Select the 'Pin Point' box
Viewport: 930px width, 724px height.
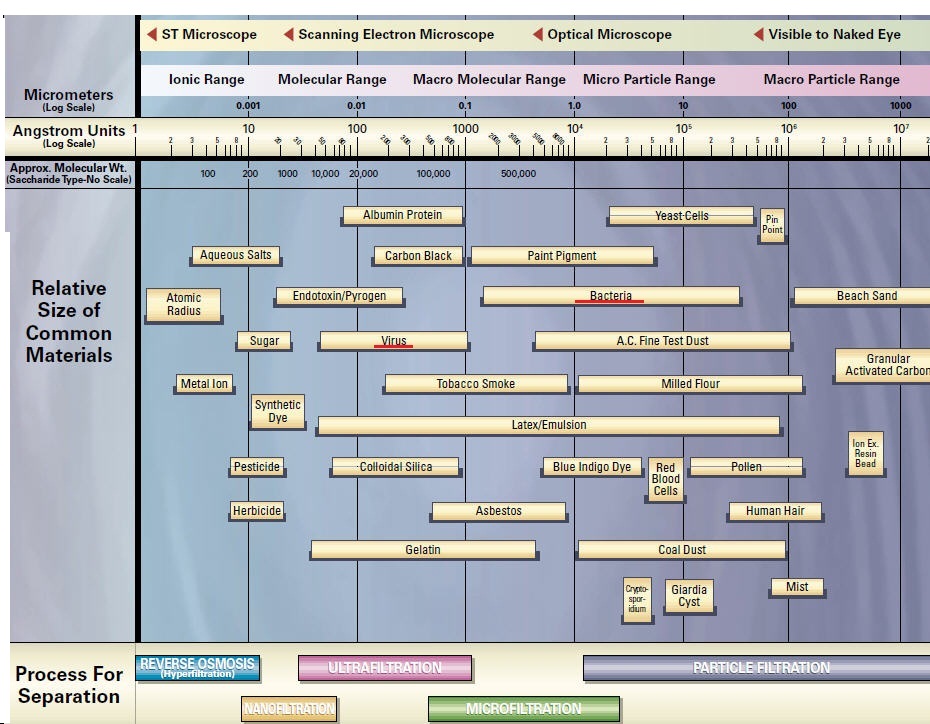pos(772,225)
